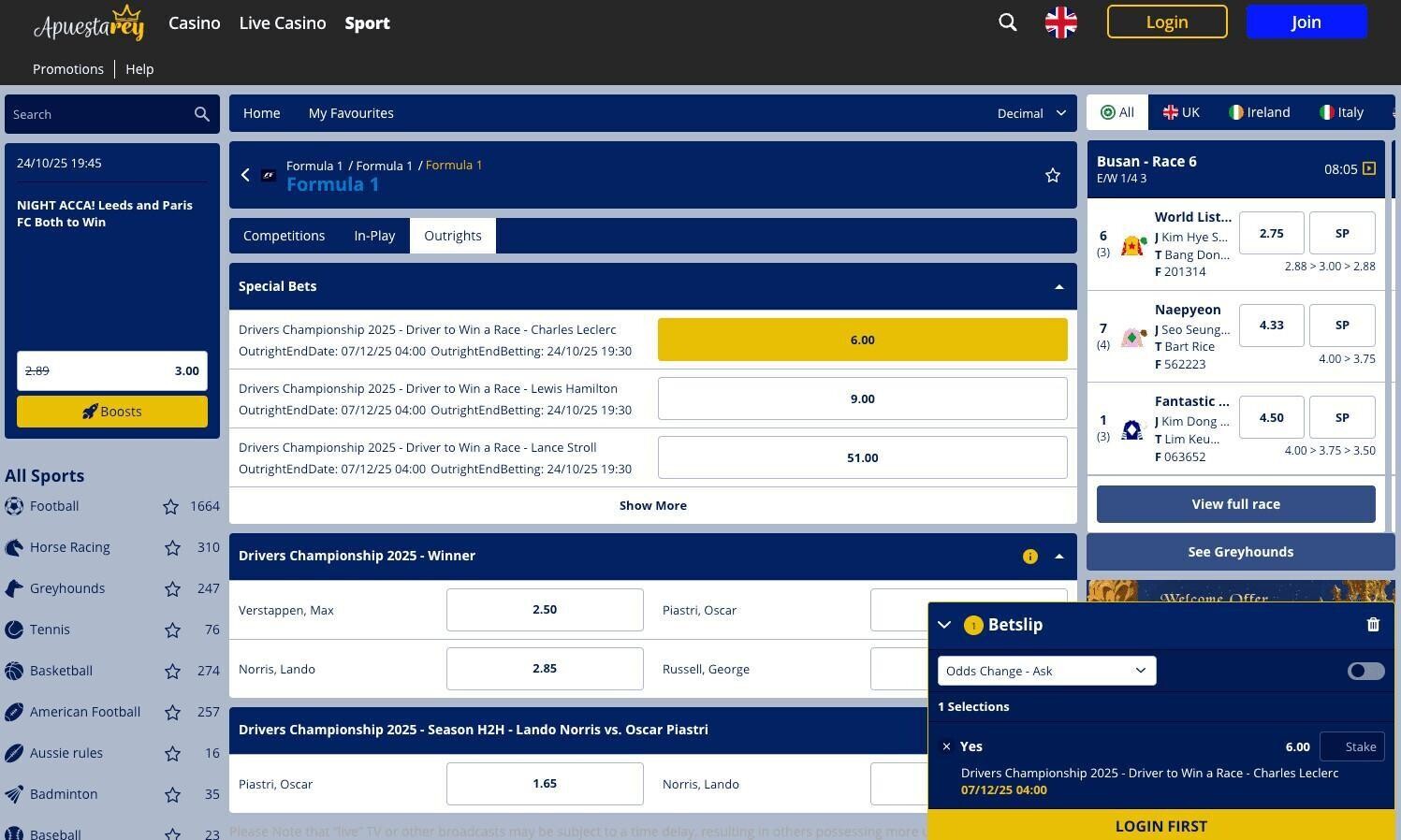Toggle the betslip switch on
The width and height of the screenshot is (1401, 840).
pyautogui.click(x=1365, y=671)
